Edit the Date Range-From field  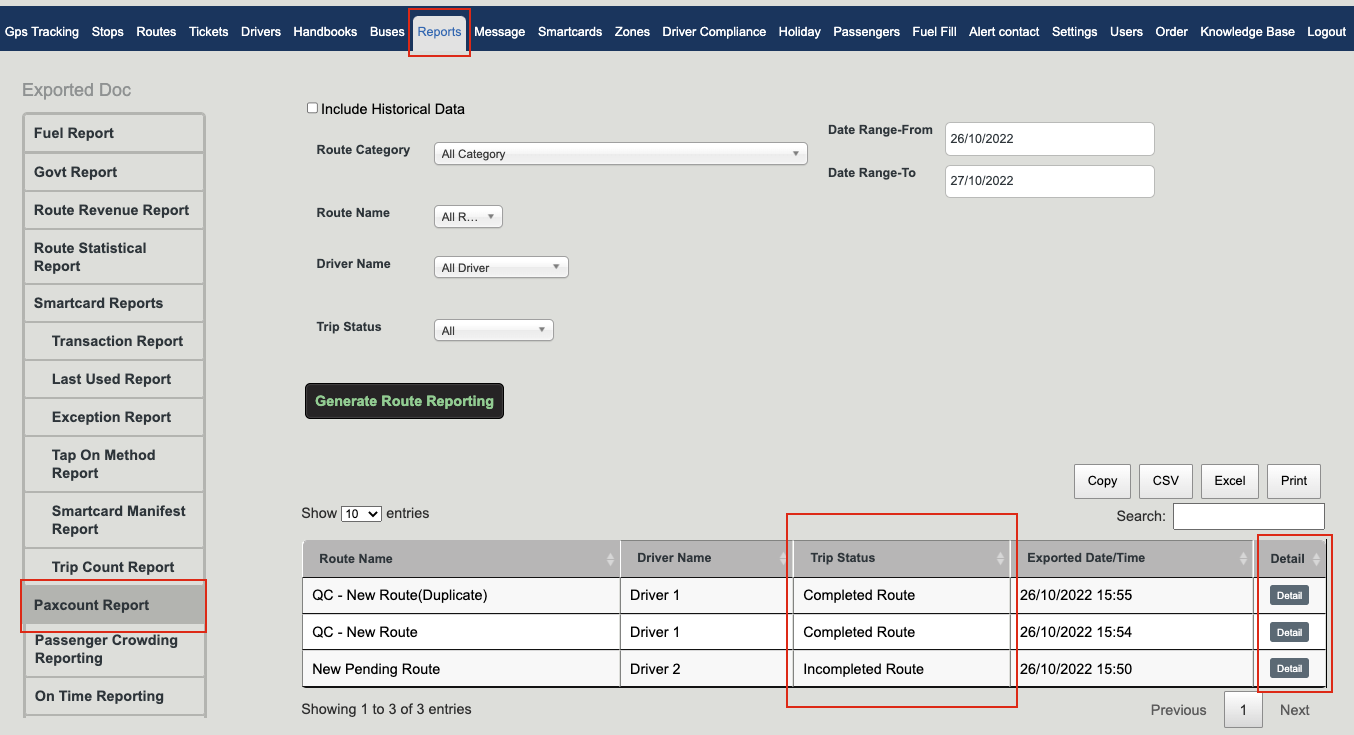pos(1048,138)
